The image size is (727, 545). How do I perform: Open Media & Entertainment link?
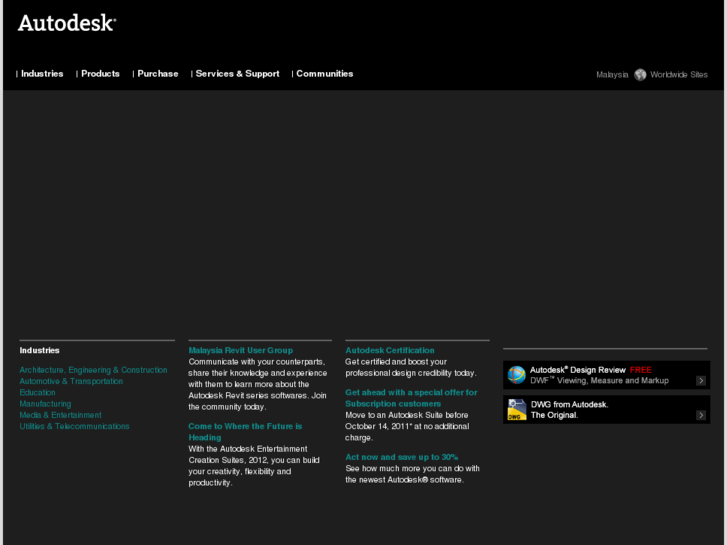pos(60,415)
